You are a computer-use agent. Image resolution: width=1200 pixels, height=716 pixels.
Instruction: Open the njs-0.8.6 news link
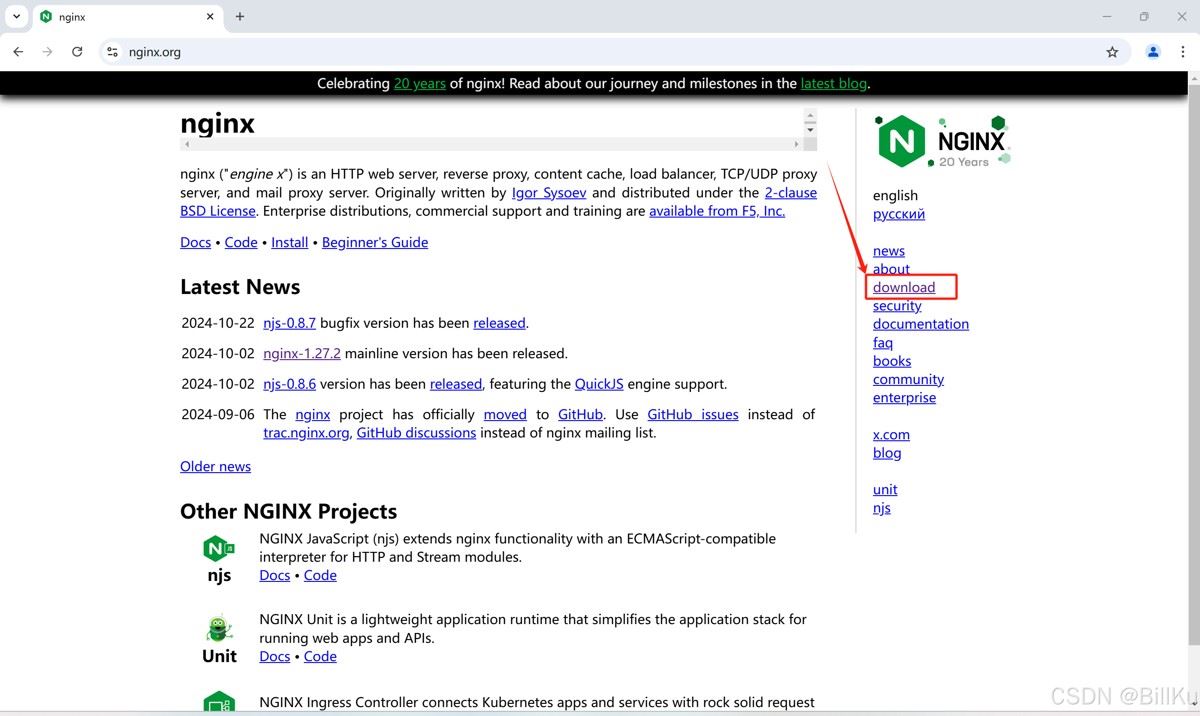tap(289, 384)
